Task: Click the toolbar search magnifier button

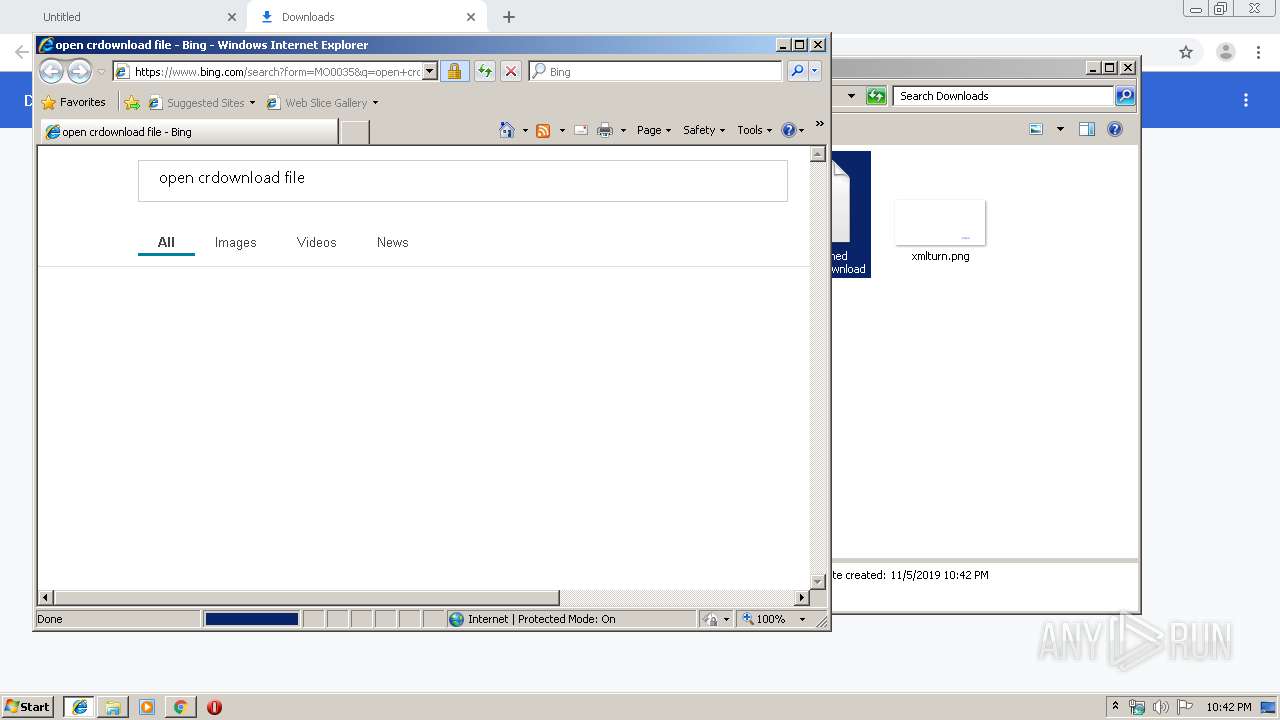Action: [797, 71]
